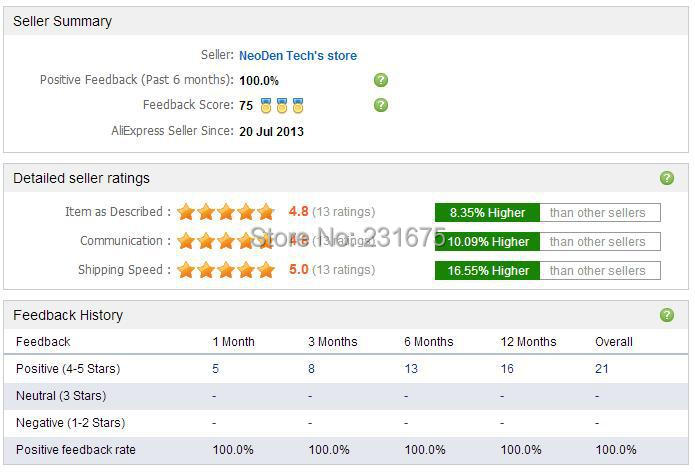Open NeoDen Tech's store link
Image resolution: width=695 pixels, height=473 pixels.
pos(298,56)
